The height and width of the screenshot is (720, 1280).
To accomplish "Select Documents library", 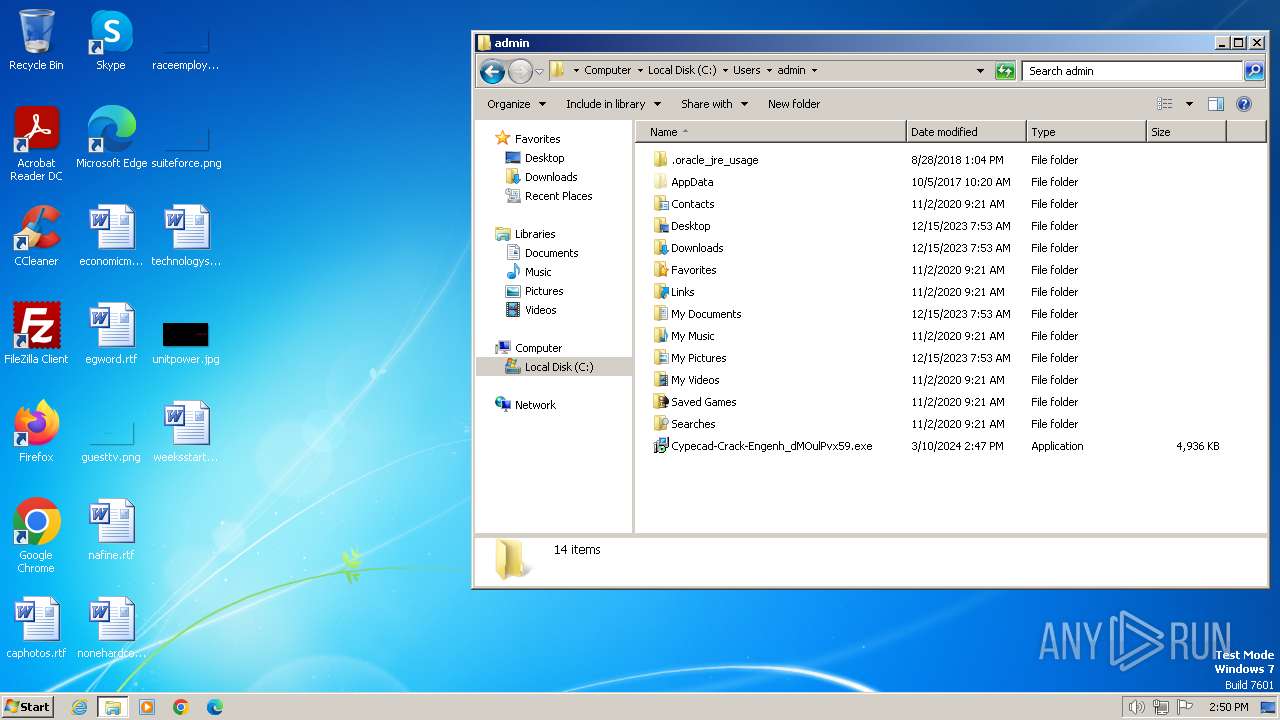I will [551, 253].
